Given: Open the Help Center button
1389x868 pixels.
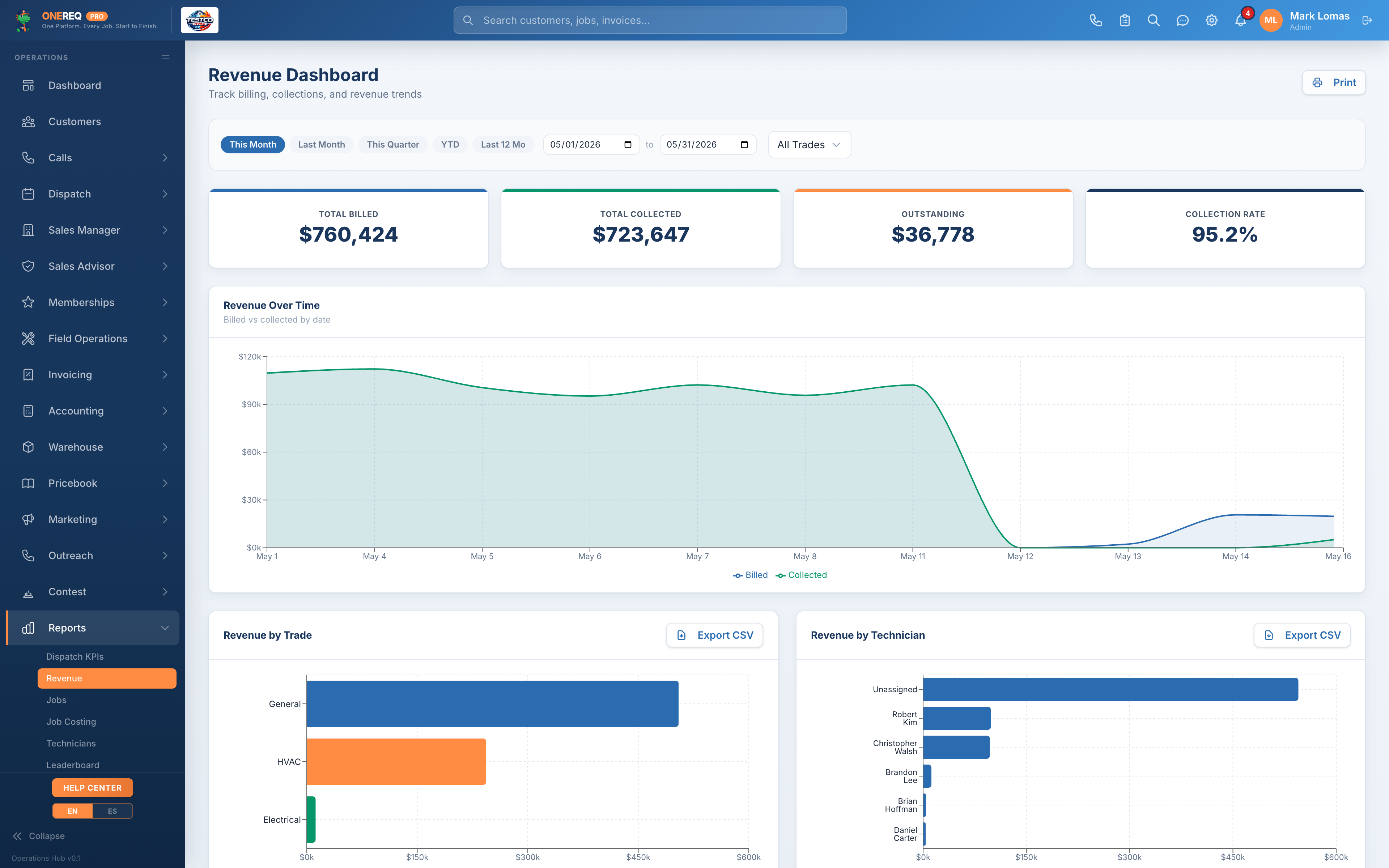Looking at the screenshot, I should tap(92, 788).
